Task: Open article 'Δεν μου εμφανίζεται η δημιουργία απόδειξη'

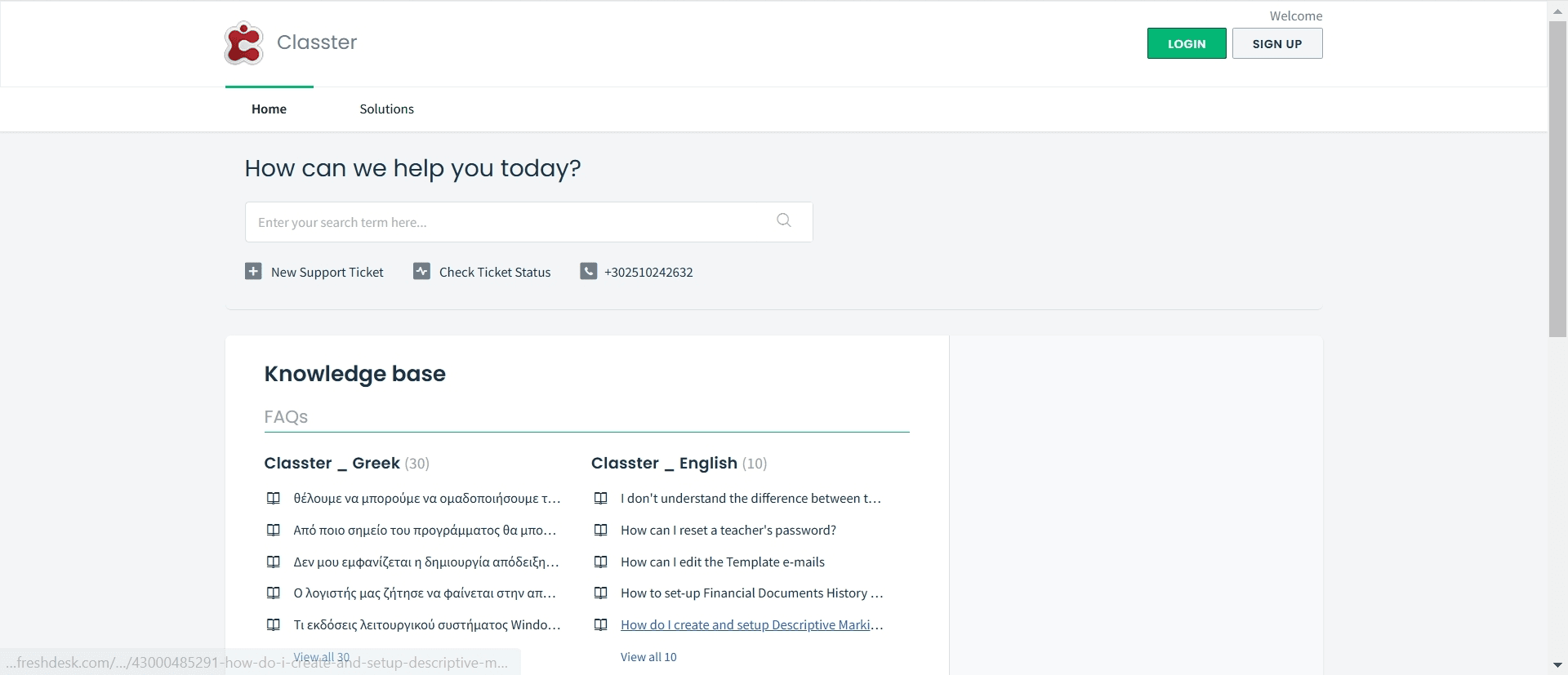Action: 426,562
